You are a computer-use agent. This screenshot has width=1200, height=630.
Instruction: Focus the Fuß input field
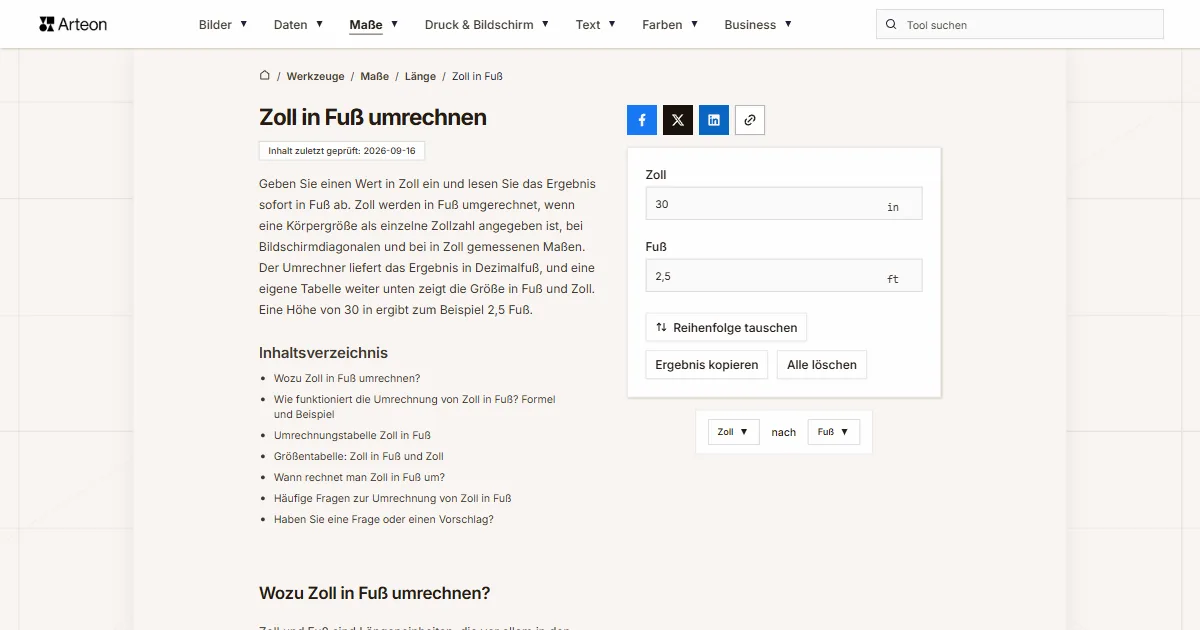[x=784, y=276]
